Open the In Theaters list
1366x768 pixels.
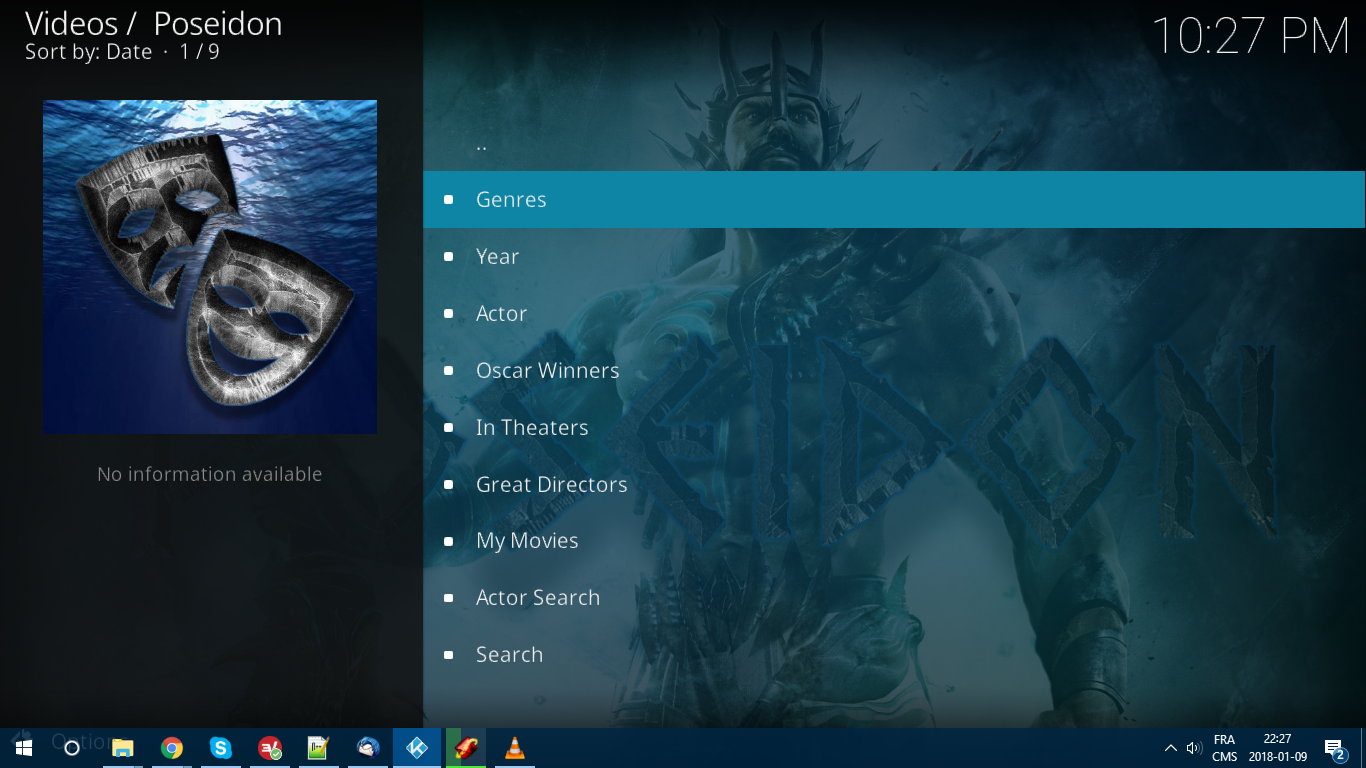(x=894, y=427)
